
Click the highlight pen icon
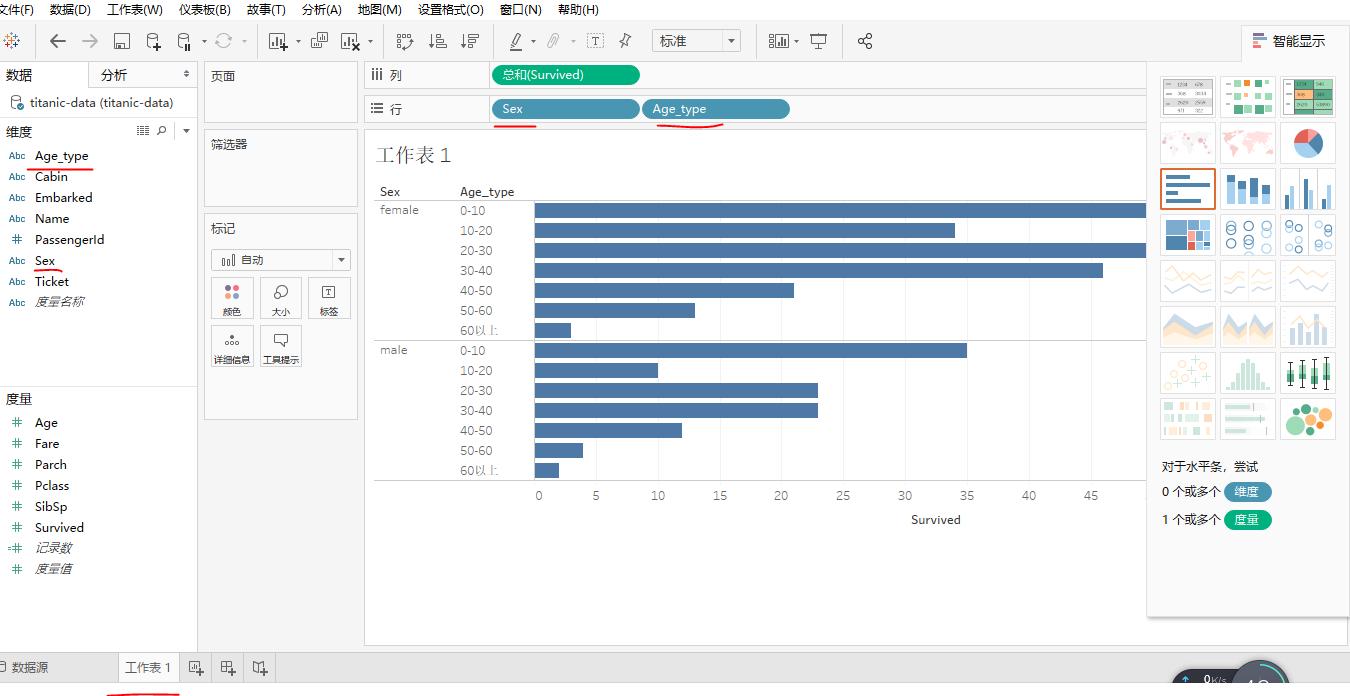(516, 41)
